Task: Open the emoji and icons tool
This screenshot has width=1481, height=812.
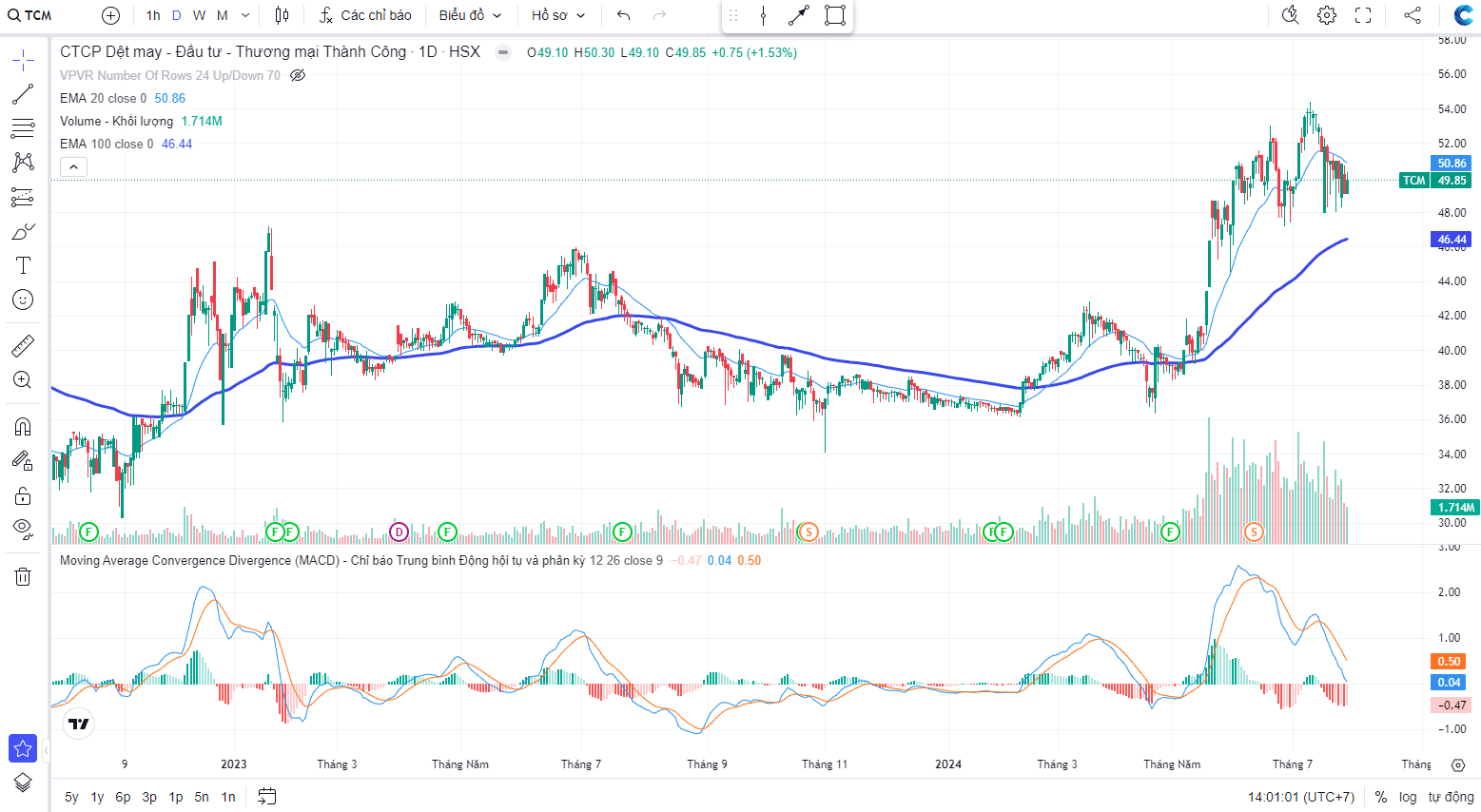Action: (x=23, y=300)
